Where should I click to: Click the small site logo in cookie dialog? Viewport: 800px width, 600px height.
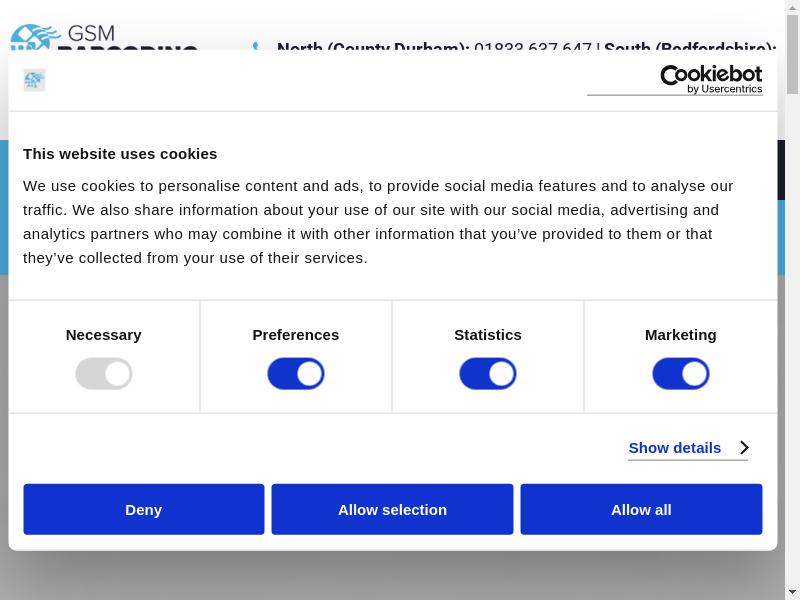tap(35, 81)
